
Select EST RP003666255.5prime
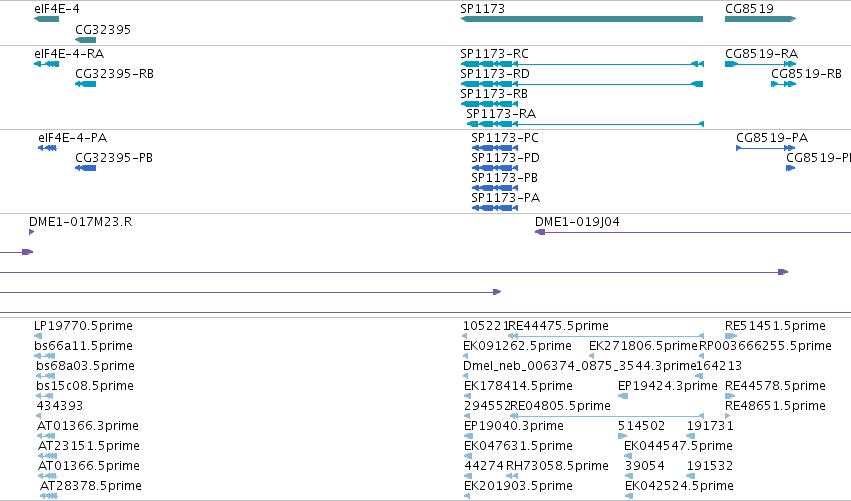(765, 346)
